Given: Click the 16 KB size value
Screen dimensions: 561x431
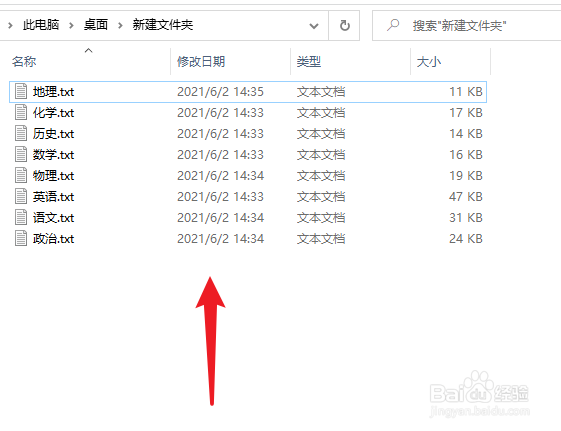Looking at the screenshot, I should click(466, 155).
